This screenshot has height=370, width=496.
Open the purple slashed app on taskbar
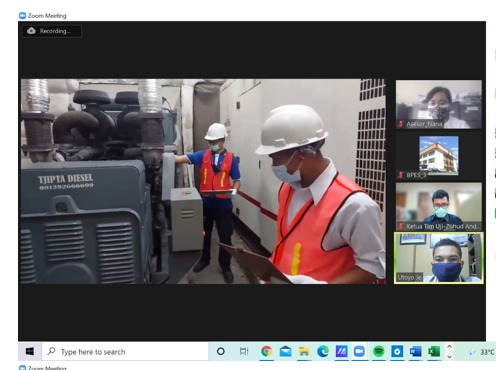point(341,351)
